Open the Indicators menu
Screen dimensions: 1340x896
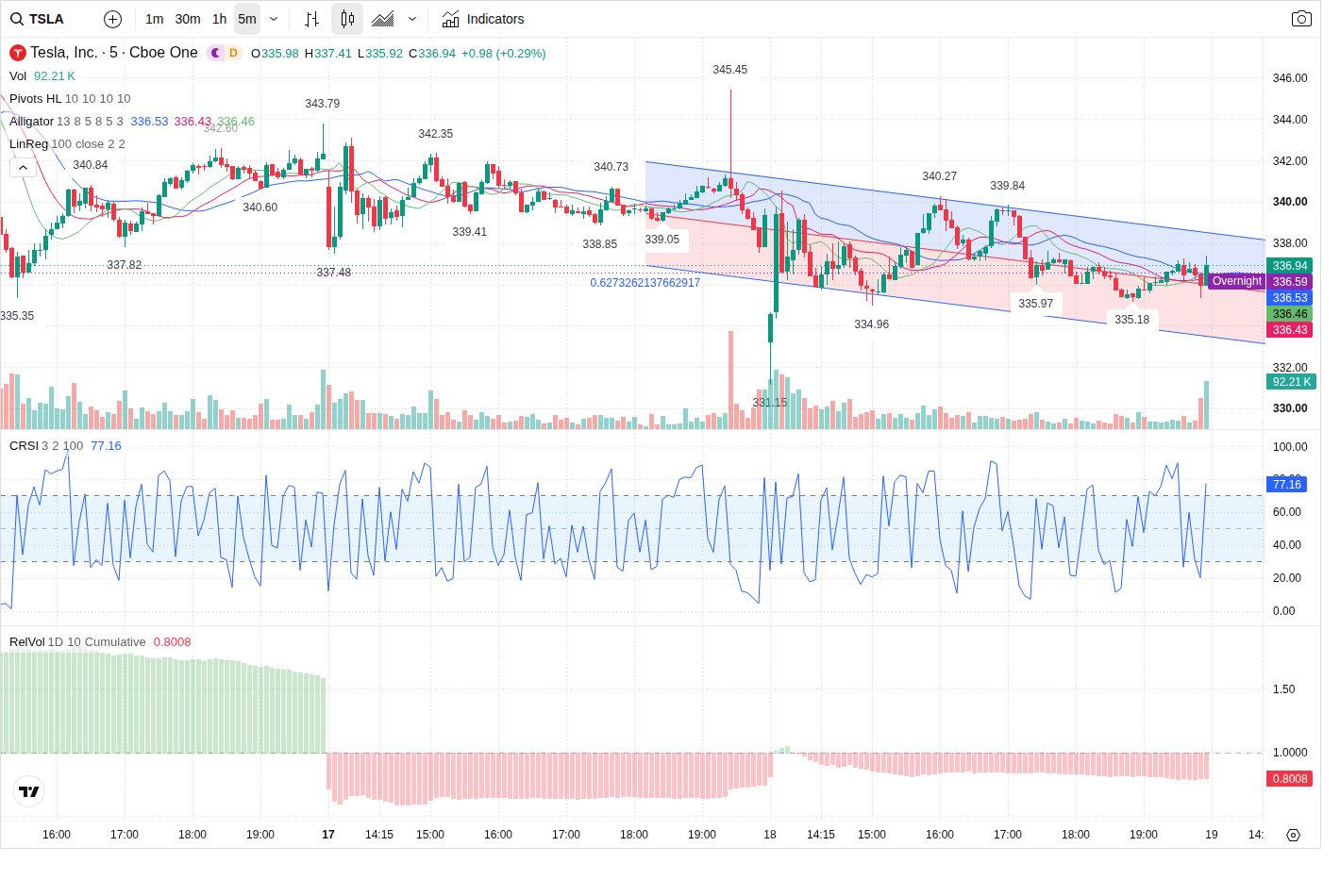[x=483, y=19]
